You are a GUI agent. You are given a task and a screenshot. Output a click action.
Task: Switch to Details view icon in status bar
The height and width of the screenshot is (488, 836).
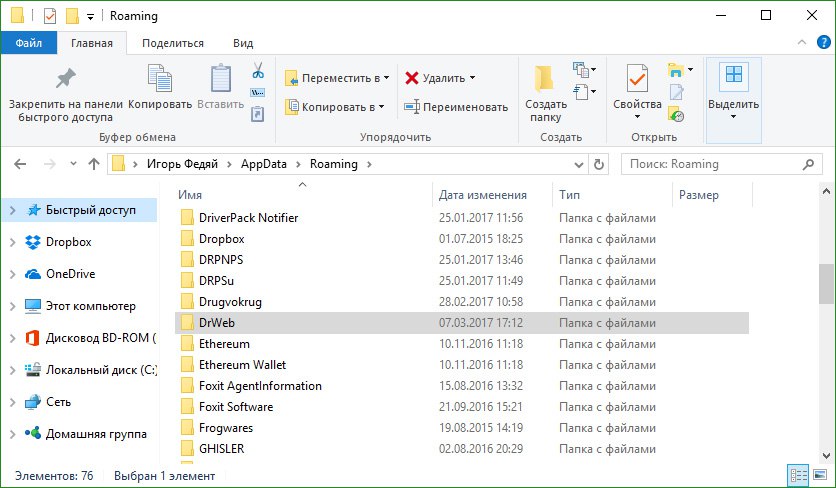799,475
